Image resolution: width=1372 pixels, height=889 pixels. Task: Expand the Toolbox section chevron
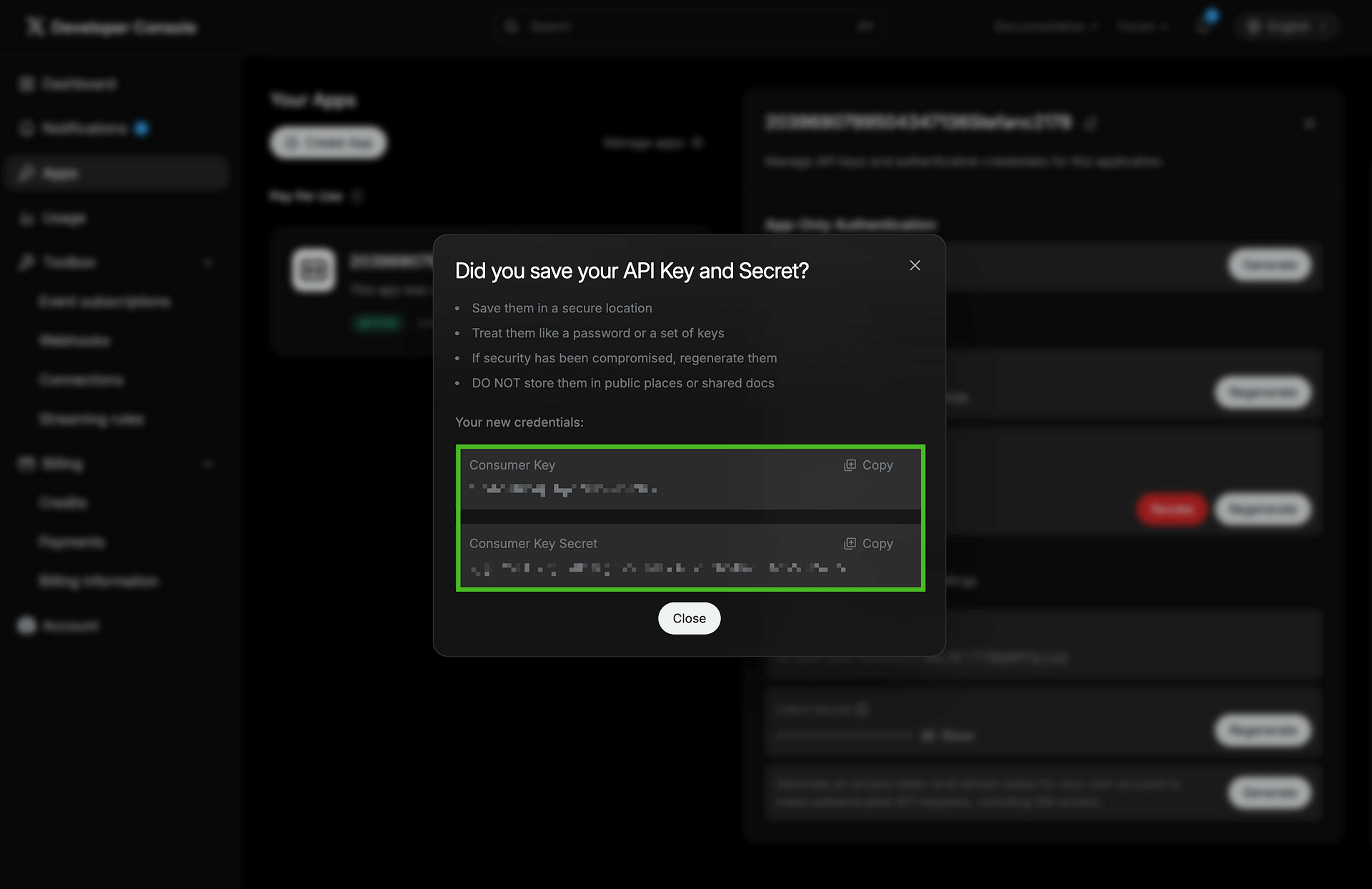(x=208, y=262)
